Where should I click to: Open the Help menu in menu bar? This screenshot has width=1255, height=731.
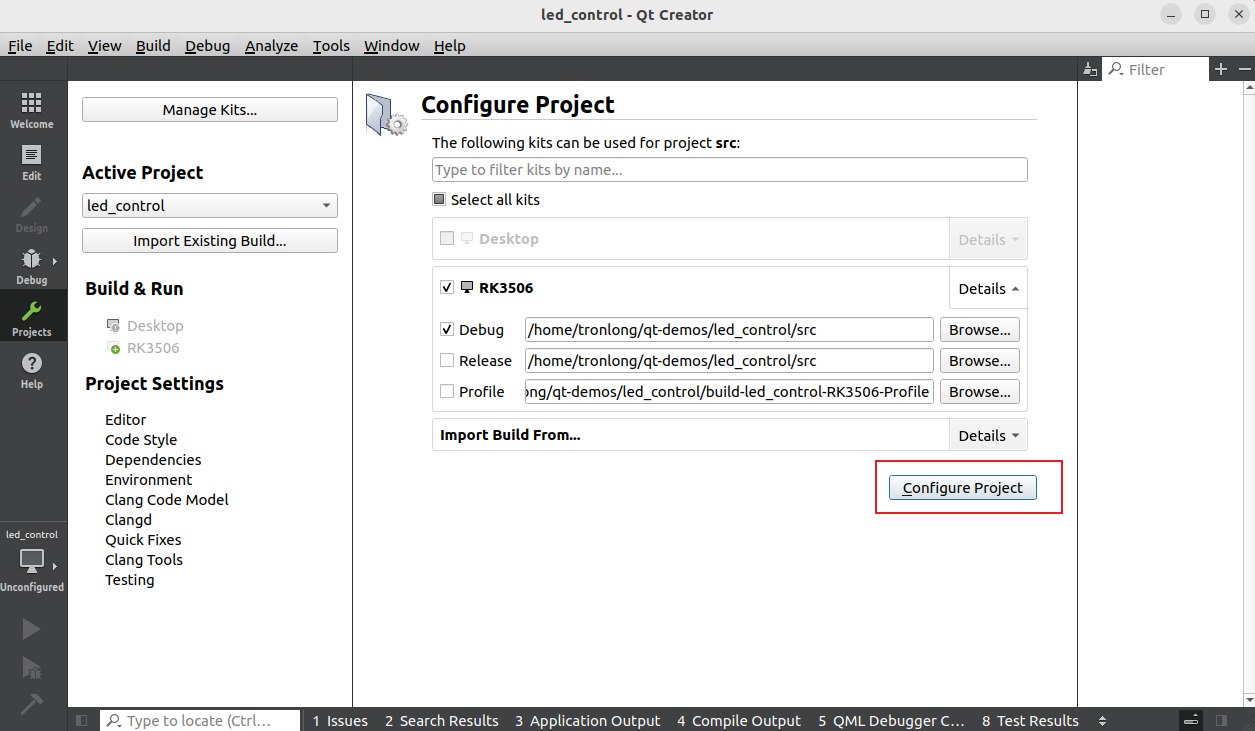point(449,45)
